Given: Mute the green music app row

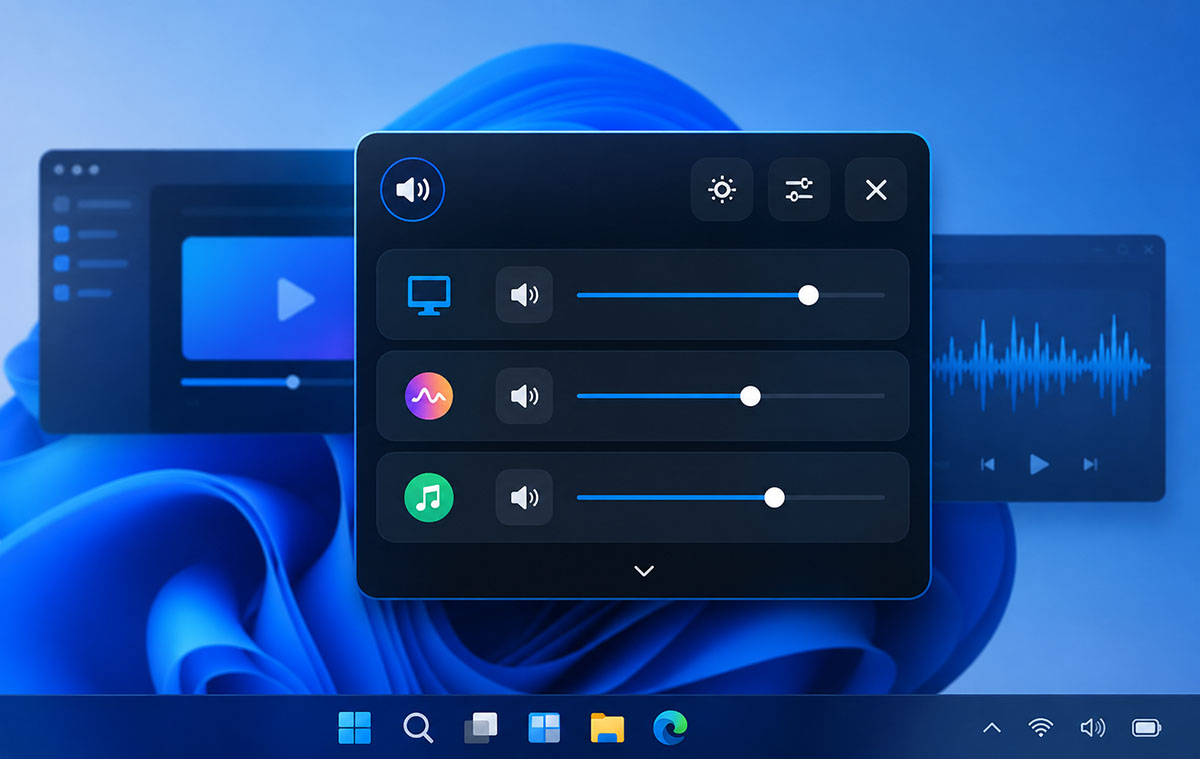Looking at the screenshot, I should (x=524, y=497).
